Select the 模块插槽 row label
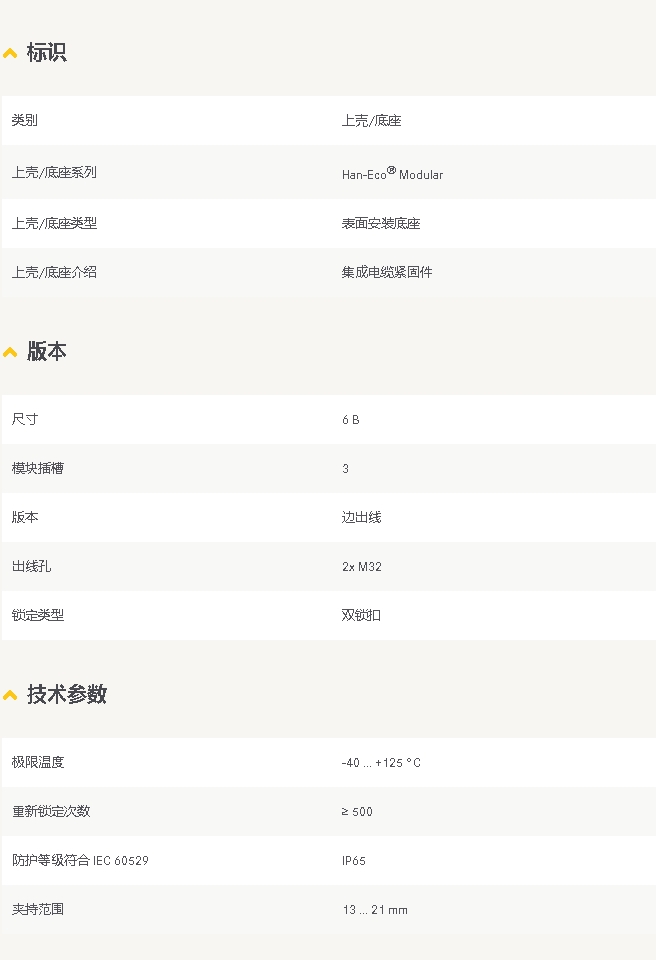 point(38,468)
